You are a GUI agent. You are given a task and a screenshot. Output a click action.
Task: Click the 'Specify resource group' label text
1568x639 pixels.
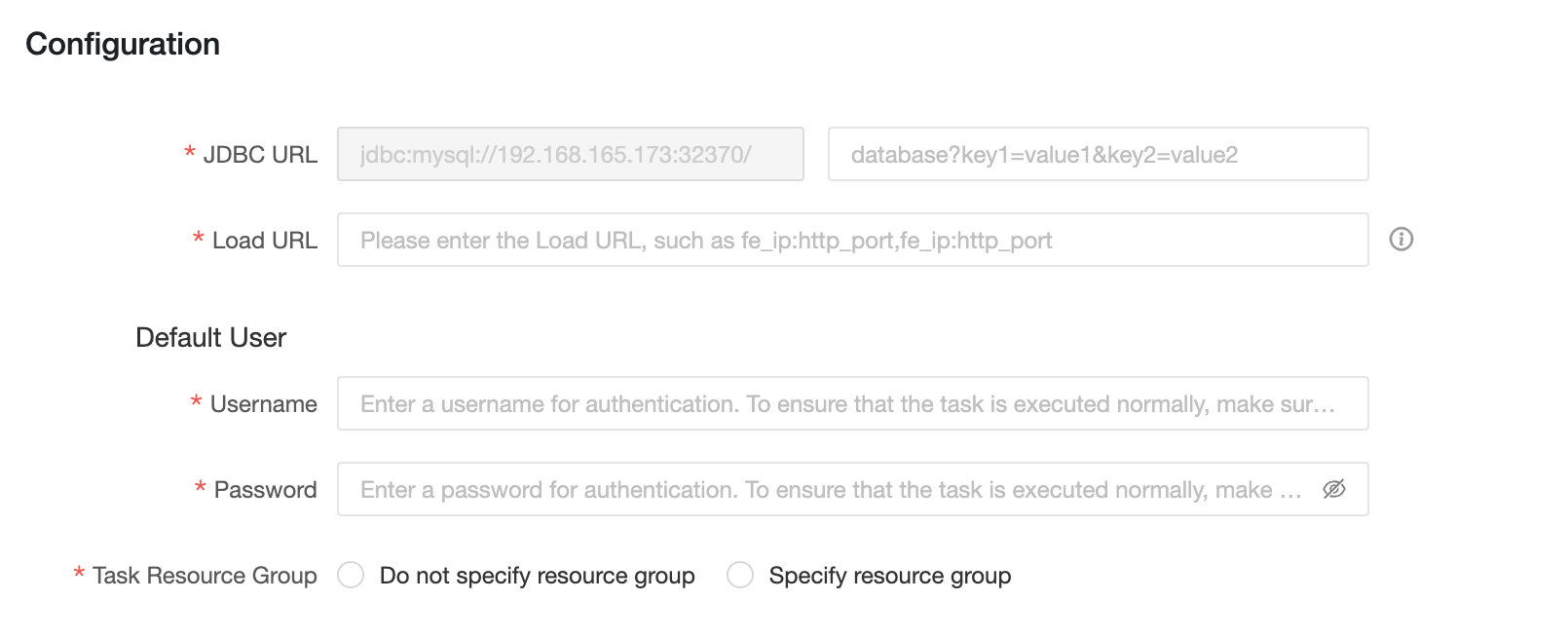coord(889,576)
